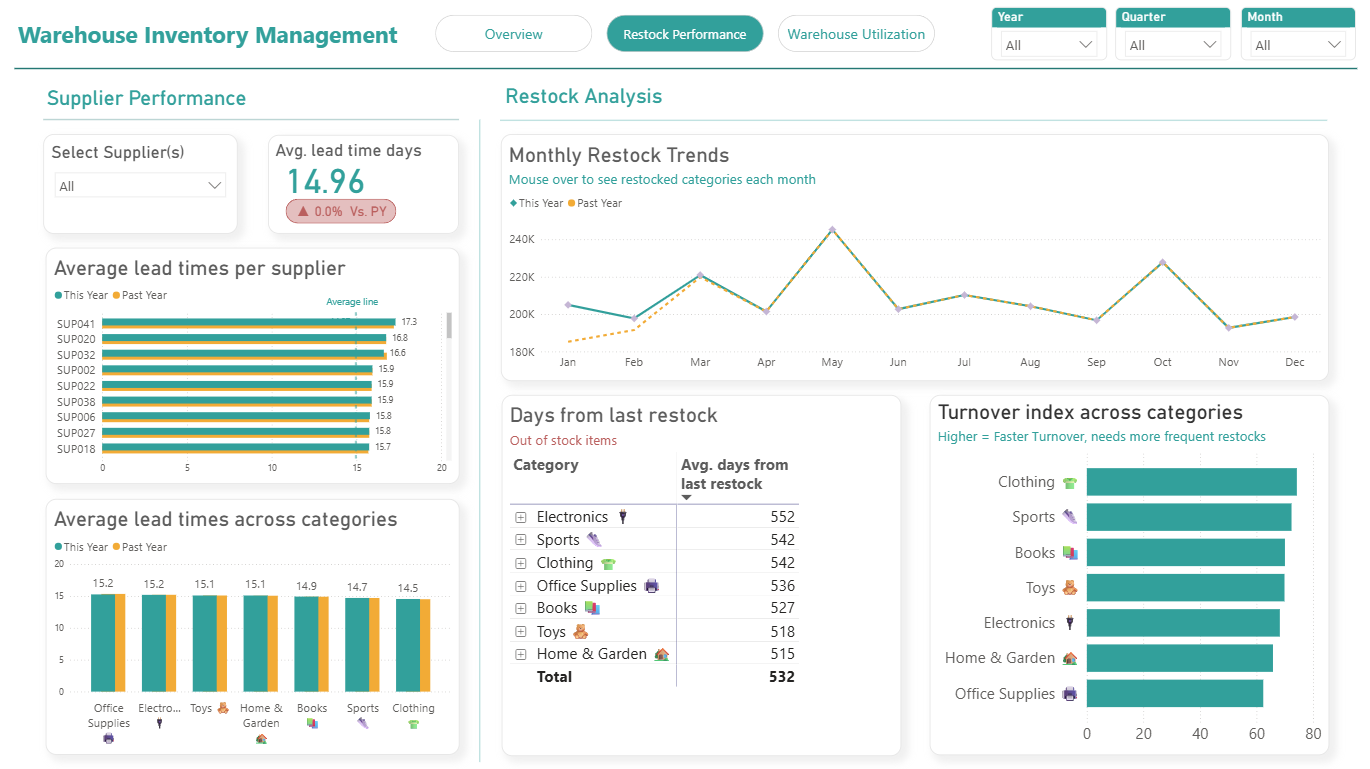
Task: Click the Home & Garden house icon in turnover chart
Action: pyautogui.click(x=1070, y=658)
